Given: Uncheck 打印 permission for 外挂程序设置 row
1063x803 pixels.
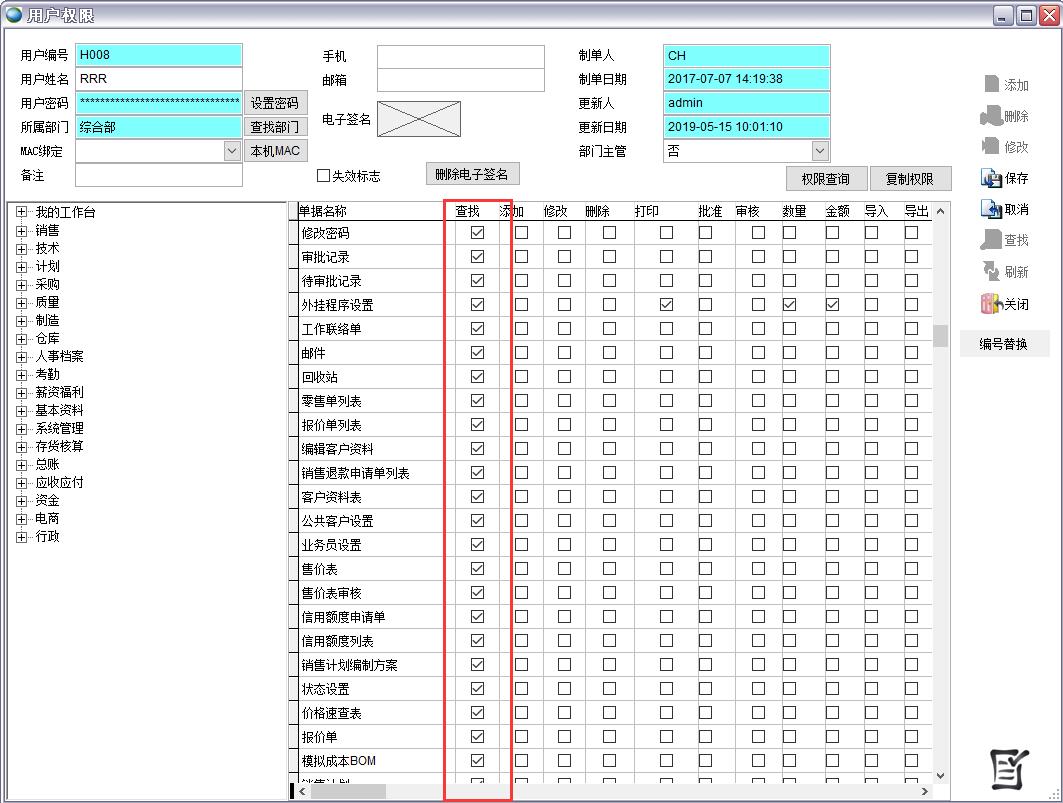Looking at the screenshot, I should 666,304.
